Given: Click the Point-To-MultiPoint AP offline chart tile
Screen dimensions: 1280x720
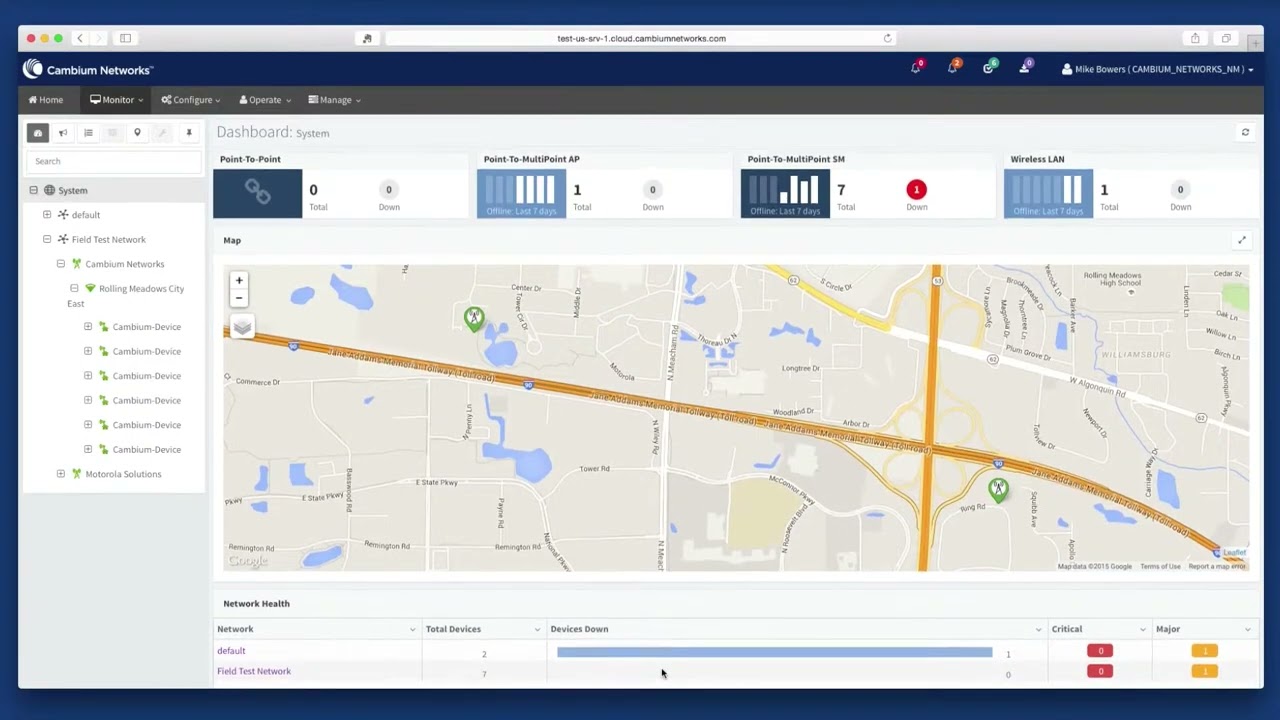Looking at the screenshot, I should (x=521, y=193).
